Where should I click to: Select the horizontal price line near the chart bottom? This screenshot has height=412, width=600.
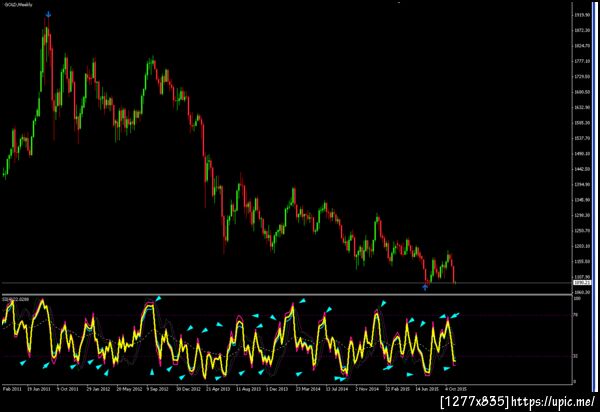tap(286, 283)
